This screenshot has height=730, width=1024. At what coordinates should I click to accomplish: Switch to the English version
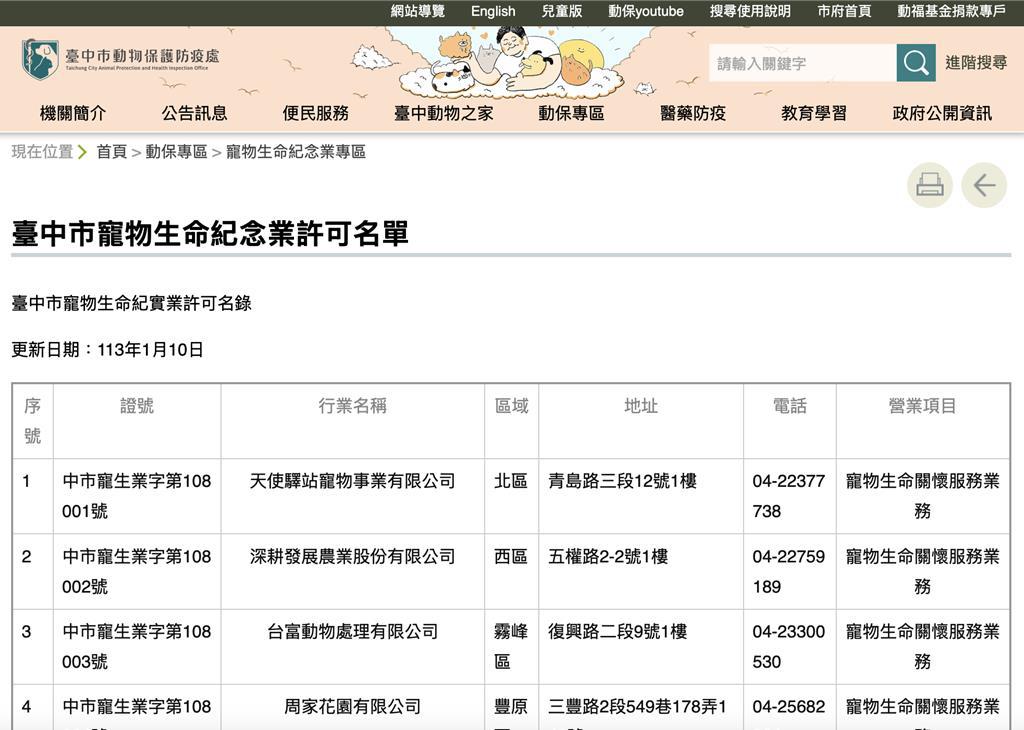pos(493,11)
